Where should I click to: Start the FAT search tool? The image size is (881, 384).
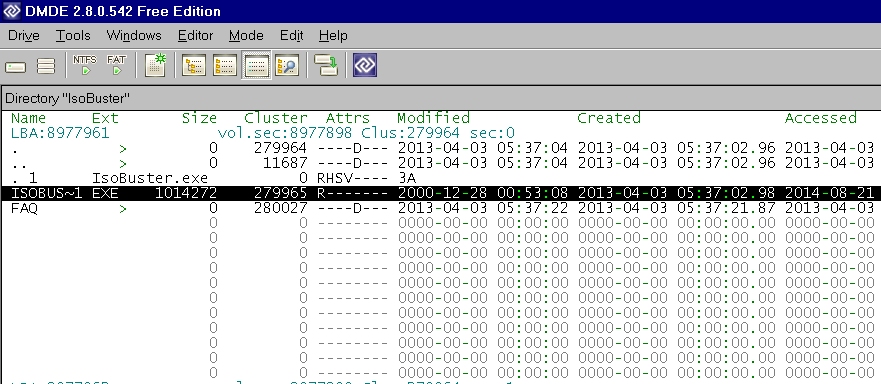pyautogui.click(x=116, y=65)
